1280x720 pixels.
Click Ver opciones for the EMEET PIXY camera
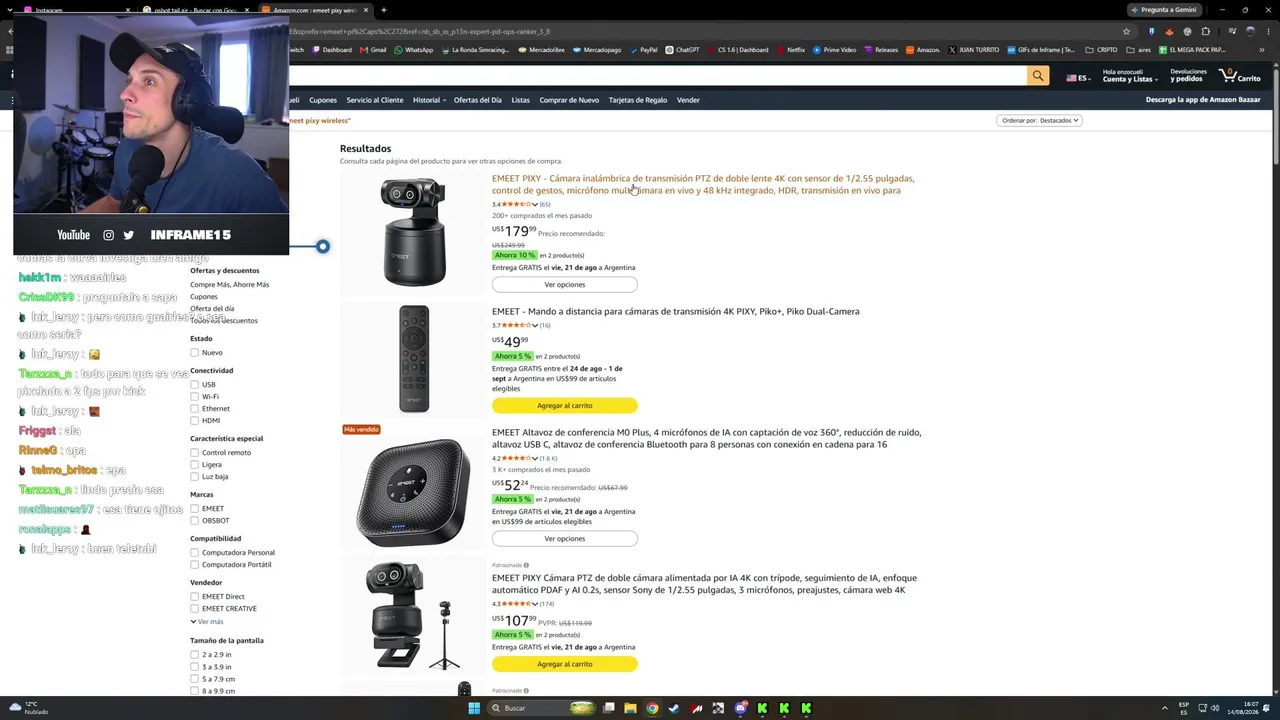(x=565, y=285)
